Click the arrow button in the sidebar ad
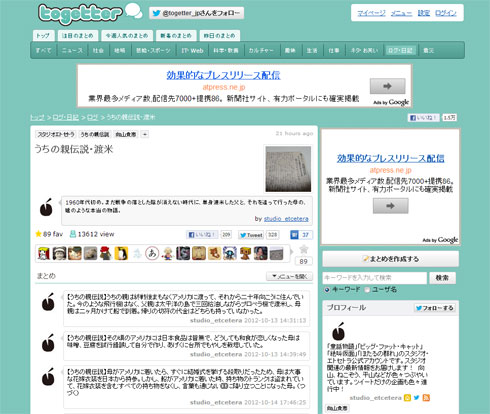Screen dimensions: 490x414 [390, 206]
